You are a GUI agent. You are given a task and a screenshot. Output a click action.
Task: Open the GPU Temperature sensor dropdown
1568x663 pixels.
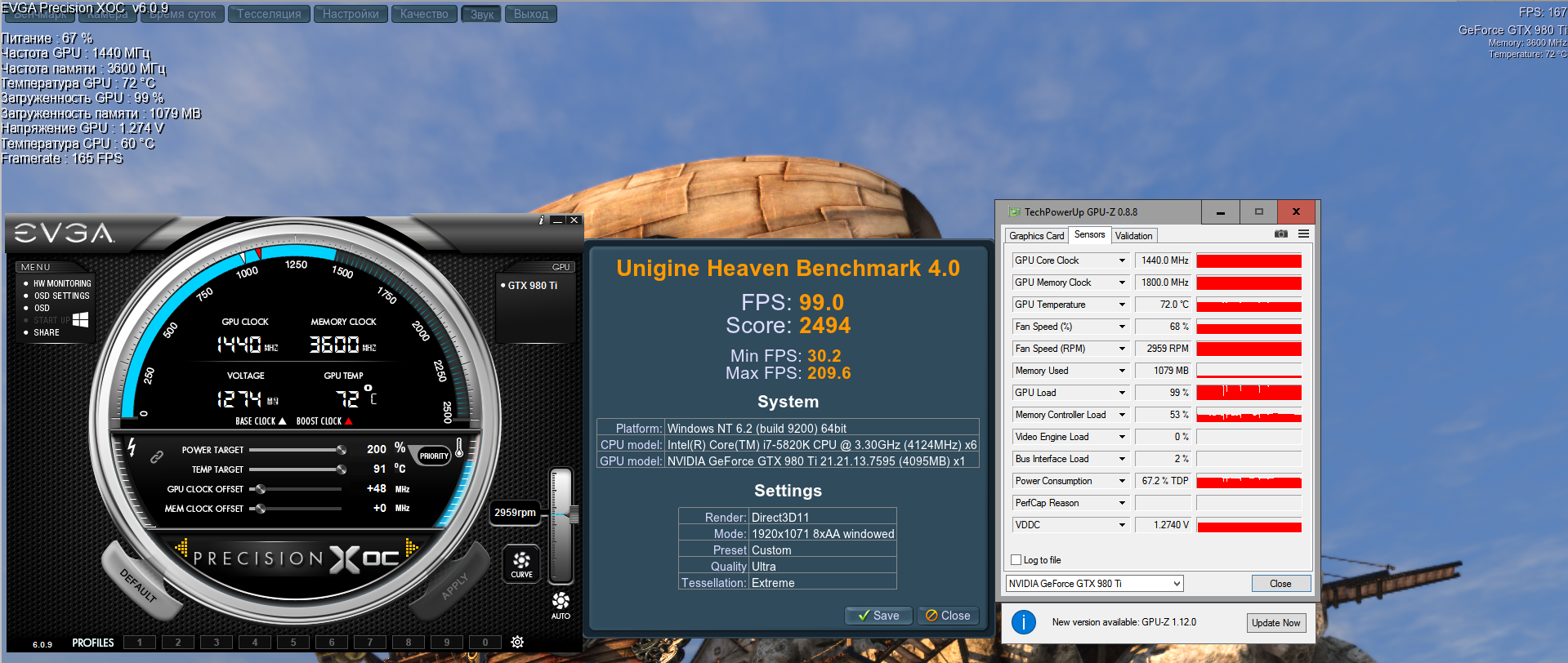[x=1122, y=305]
